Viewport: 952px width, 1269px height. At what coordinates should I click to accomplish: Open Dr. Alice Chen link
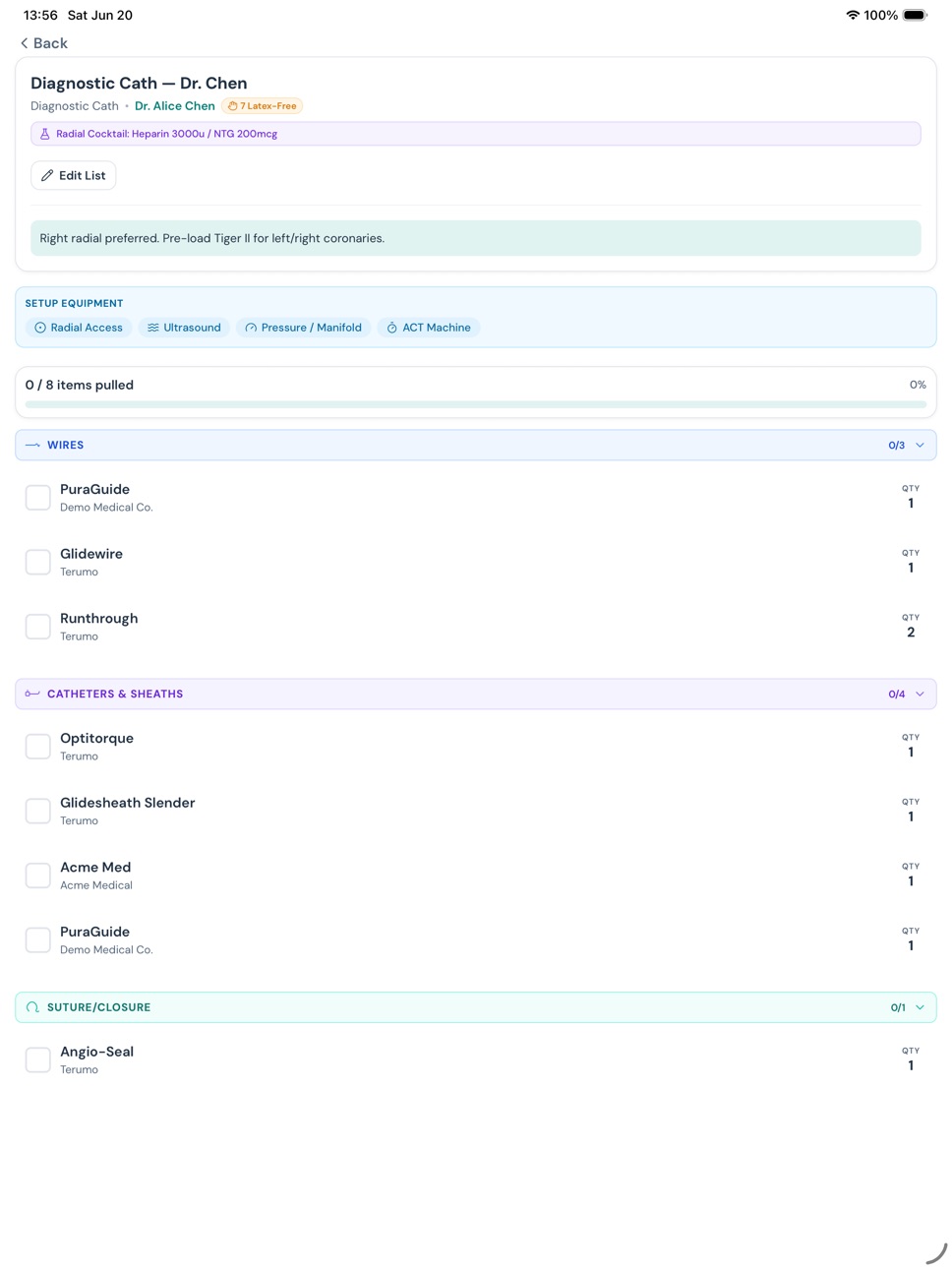coord(175,106)
